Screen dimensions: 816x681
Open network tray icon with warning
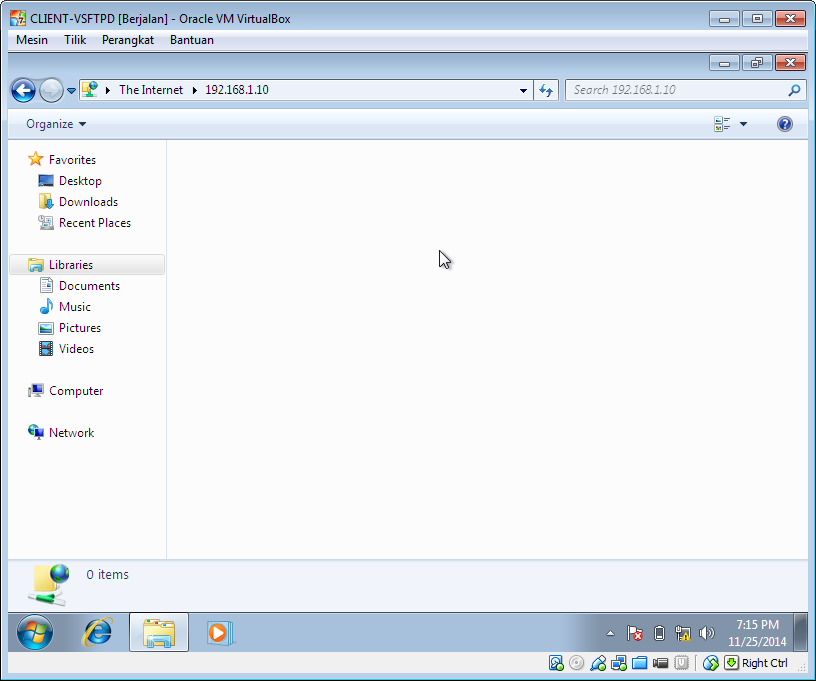[682, 633]
